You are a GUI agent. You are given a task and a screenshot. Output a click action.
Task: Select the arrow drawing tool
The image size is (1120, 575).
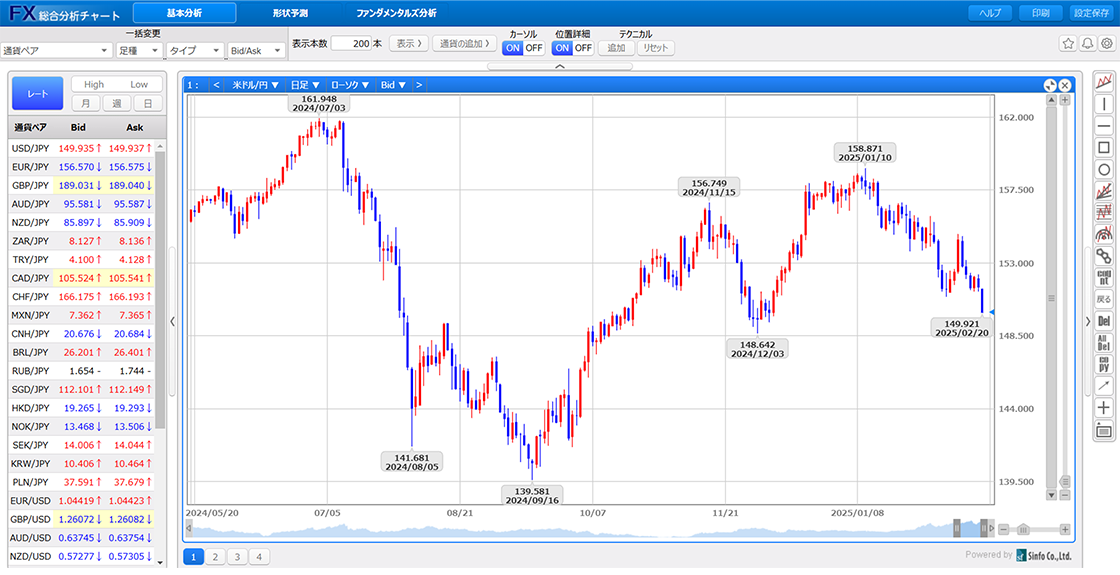[1104, 386]
